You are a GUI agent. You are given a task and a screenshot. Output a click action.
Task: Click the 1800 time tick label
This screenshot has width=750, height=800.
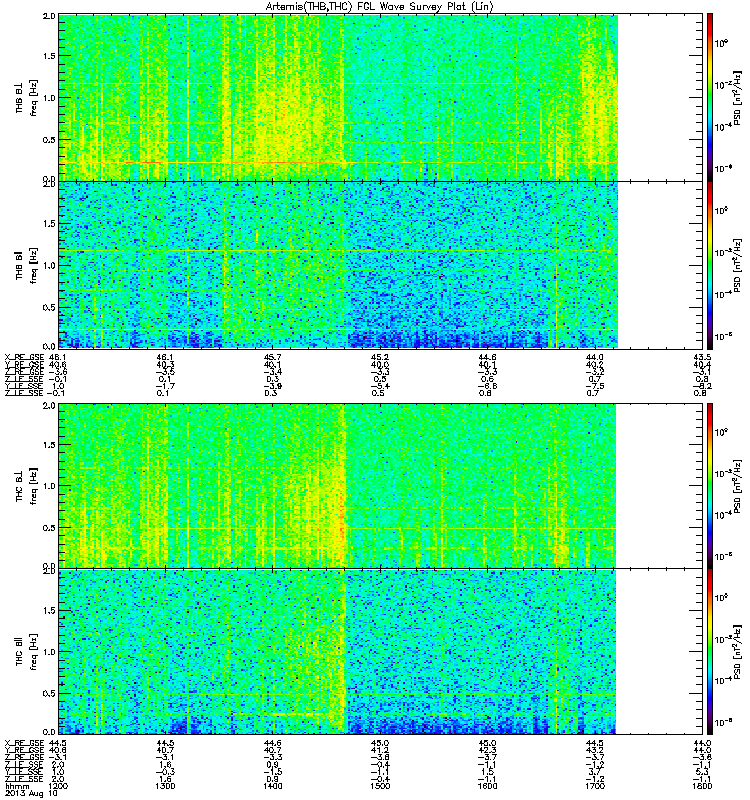(702, 786)
